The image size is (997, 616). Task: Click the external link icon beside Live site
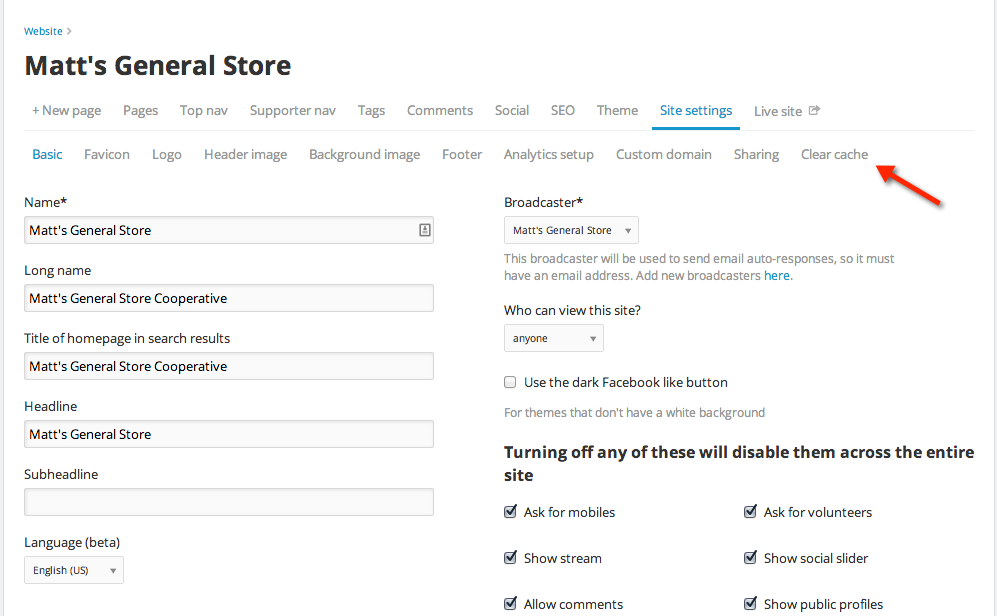(x=814, y=111)
